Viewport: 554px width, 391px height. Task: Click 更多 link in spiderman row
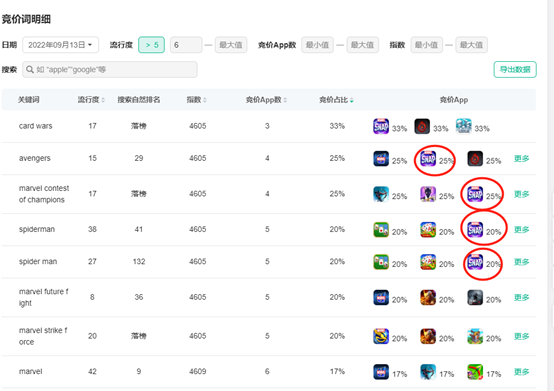521,230
